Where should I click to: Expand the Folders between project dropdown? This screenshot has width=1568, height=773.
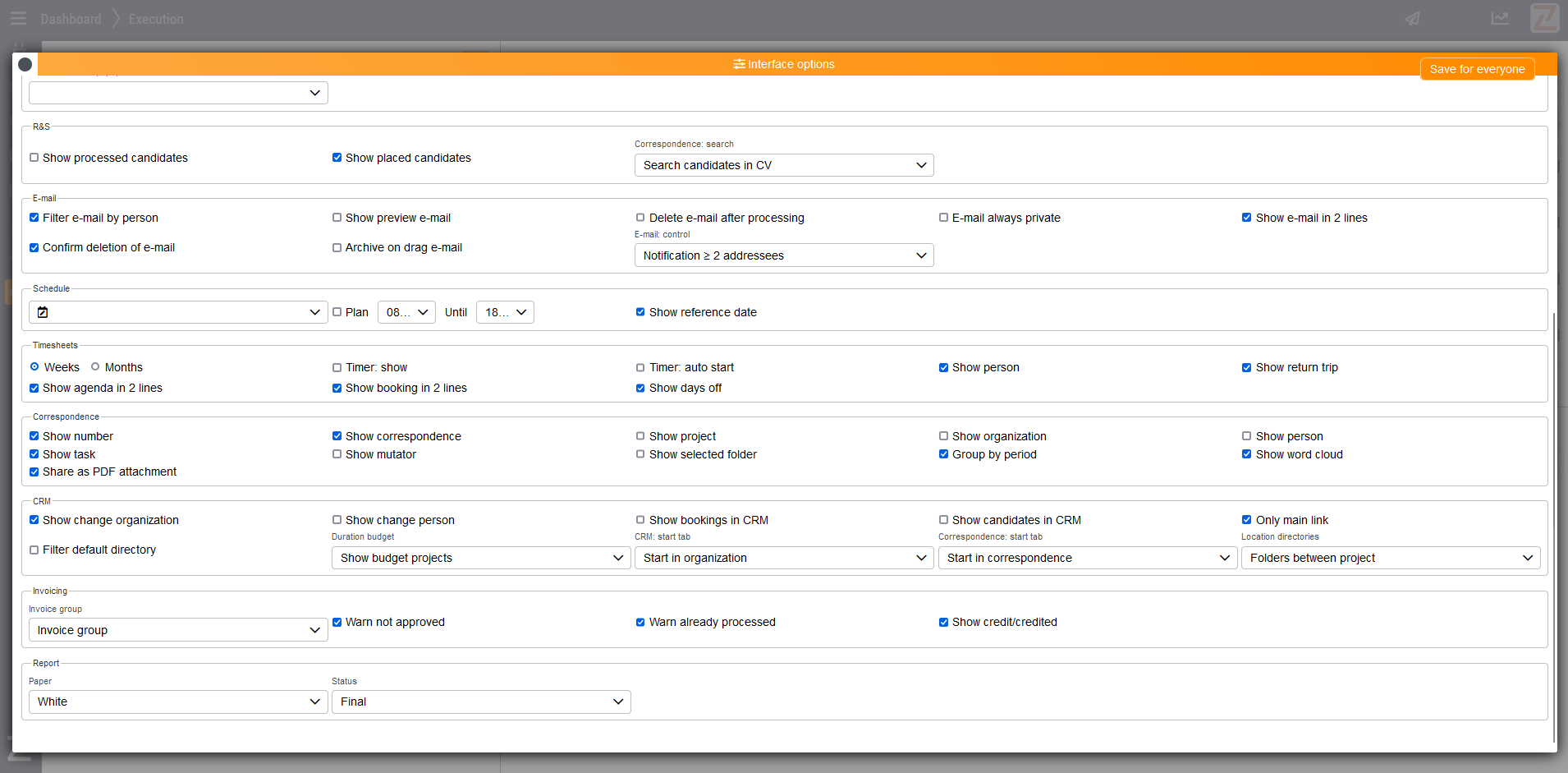[x=1390, y=558]
